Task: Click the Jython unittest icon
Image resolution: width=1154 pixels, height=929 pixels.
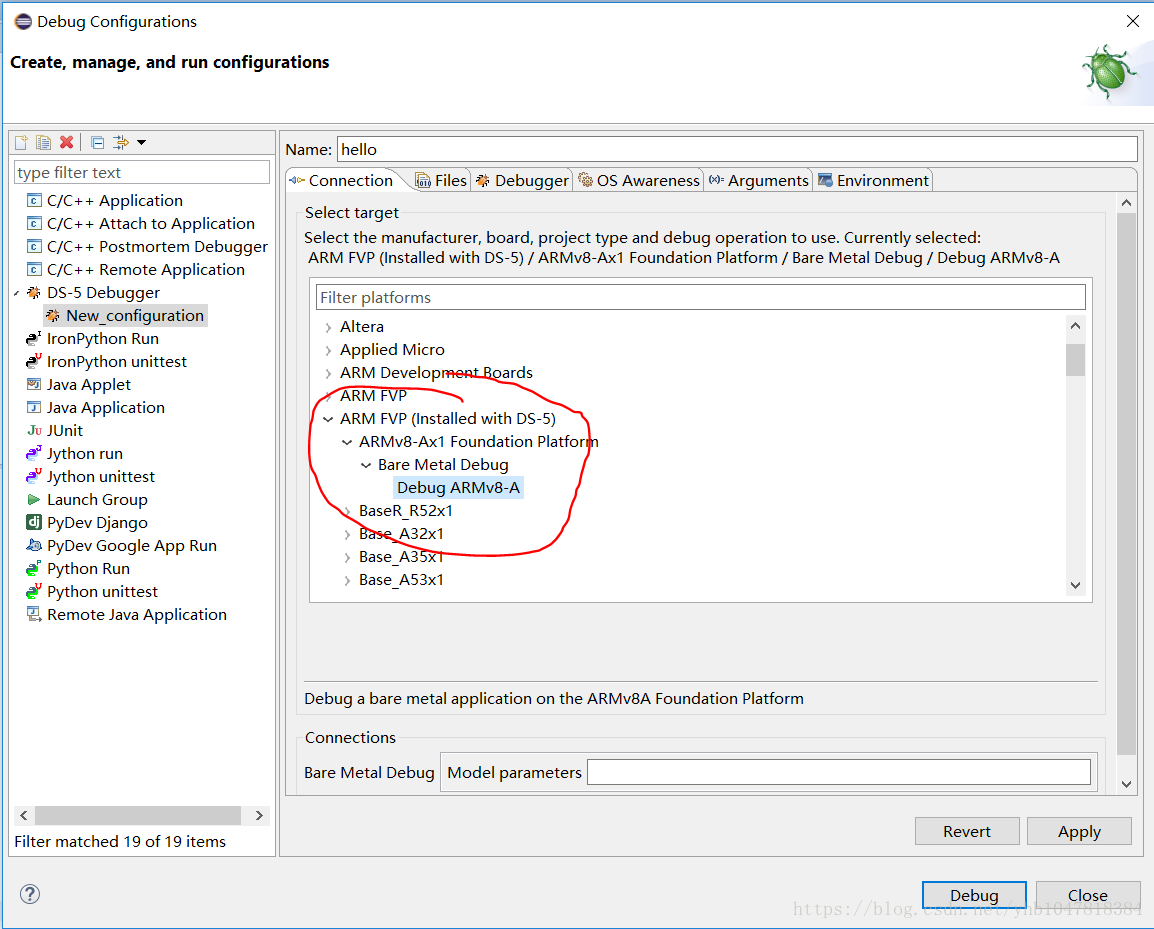Action: [34, 476]
